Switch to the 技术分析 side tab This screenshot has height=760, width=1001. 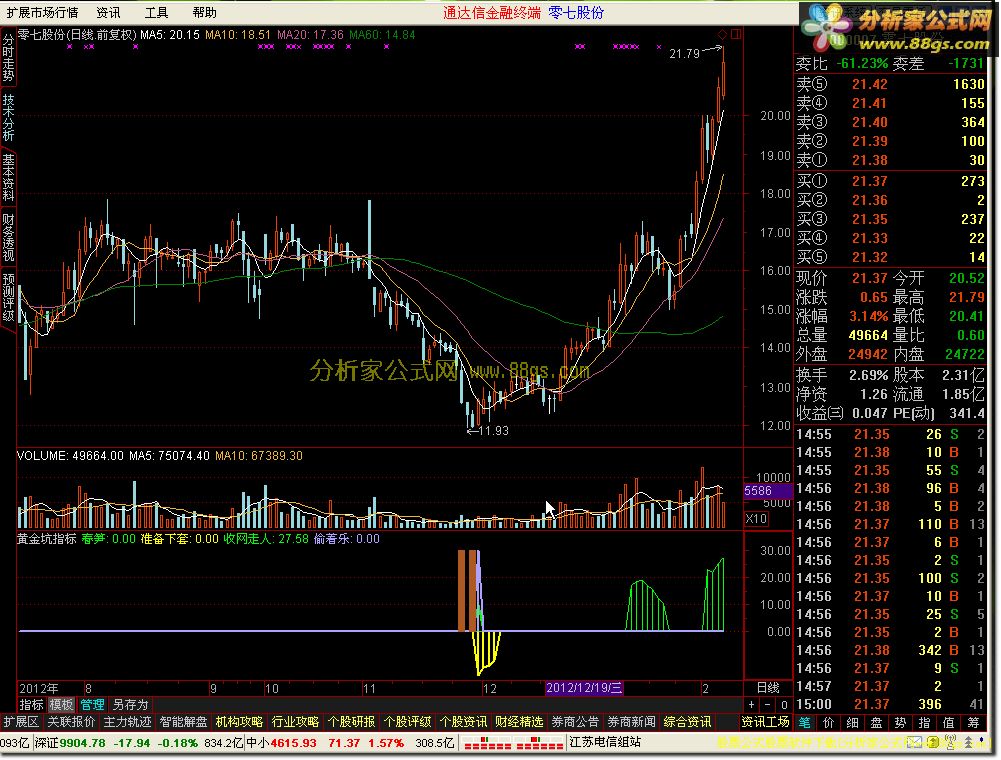point(8,118)
